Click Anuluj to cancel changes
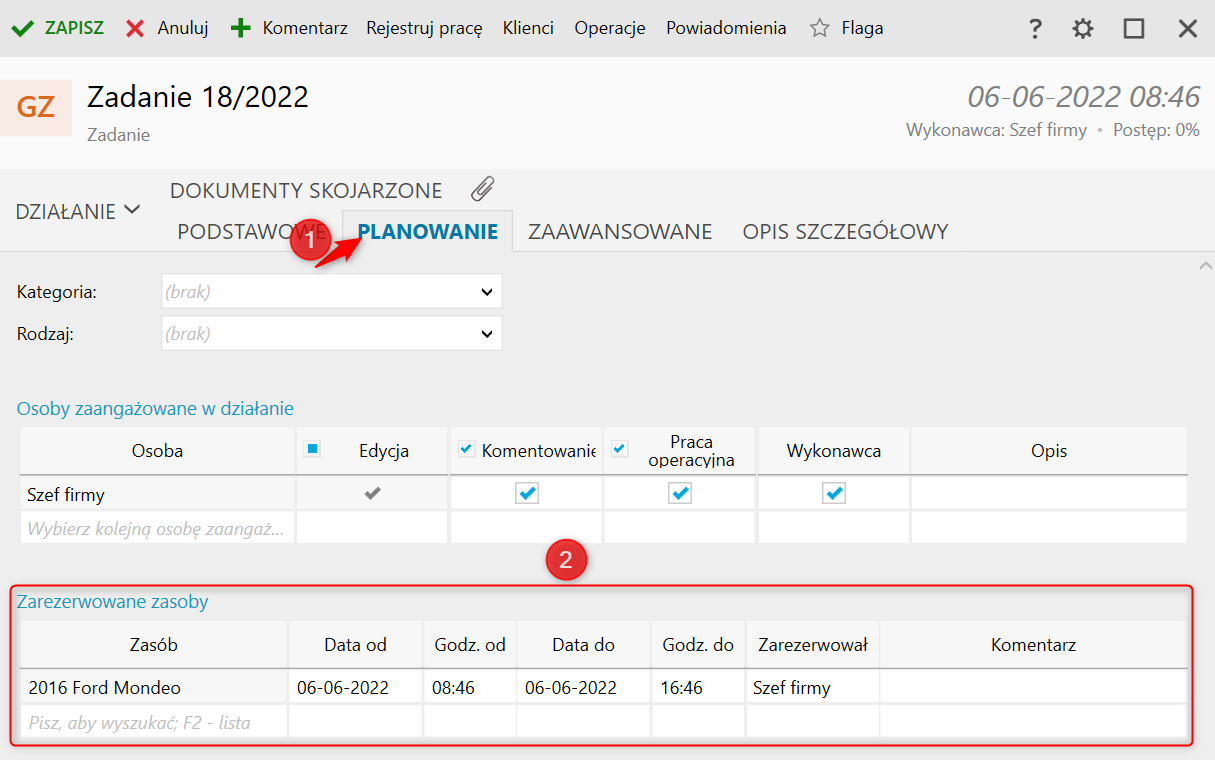The height and width of the screenshot is (760, 1215). (166, 28)
